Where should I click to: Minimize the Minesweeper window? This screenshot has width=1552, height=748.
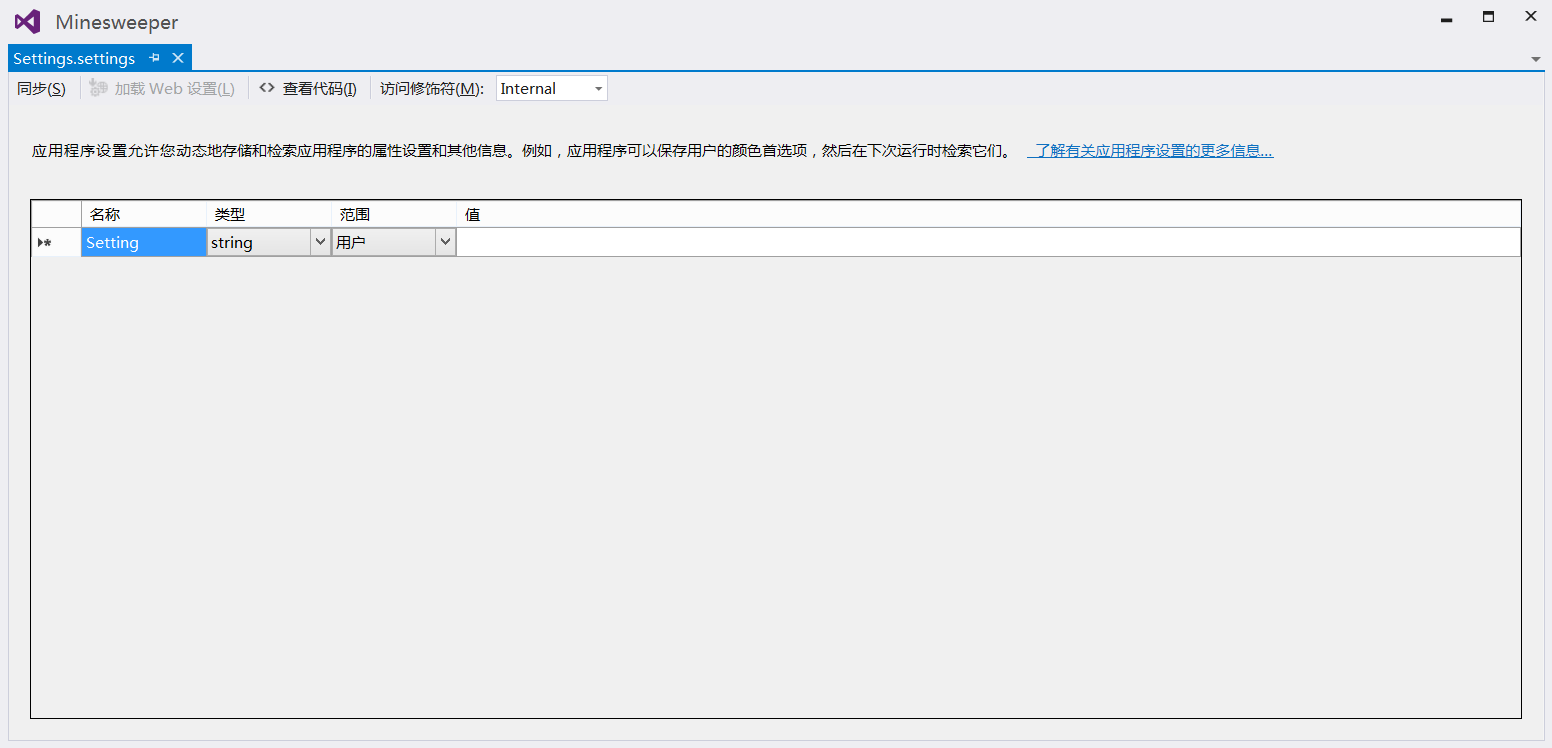(1446, 18)
